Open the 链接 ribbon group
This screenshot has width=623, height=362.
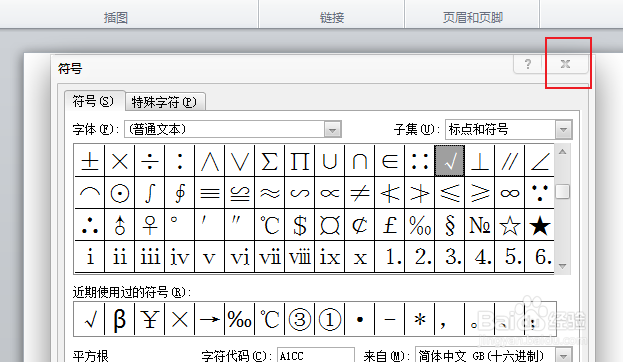pos(332,17)
